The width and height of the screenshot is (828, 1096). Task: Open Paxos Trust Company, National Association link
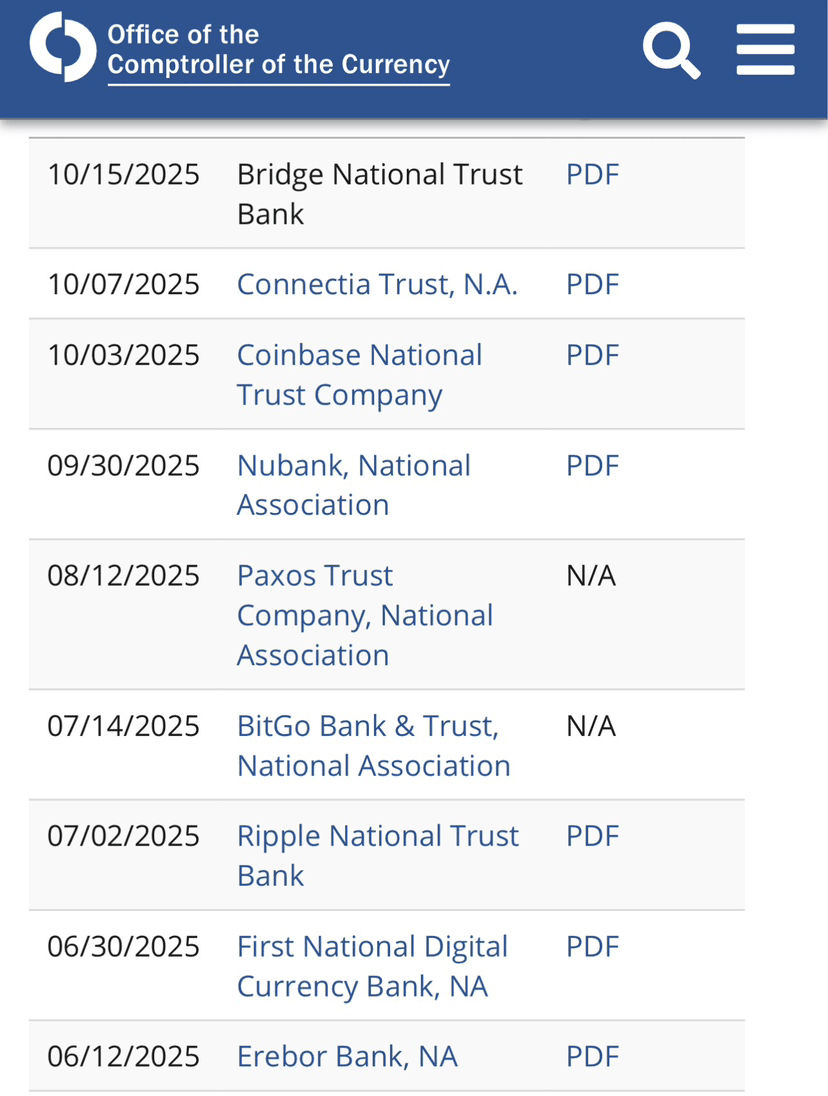click(x=365, y=615)
